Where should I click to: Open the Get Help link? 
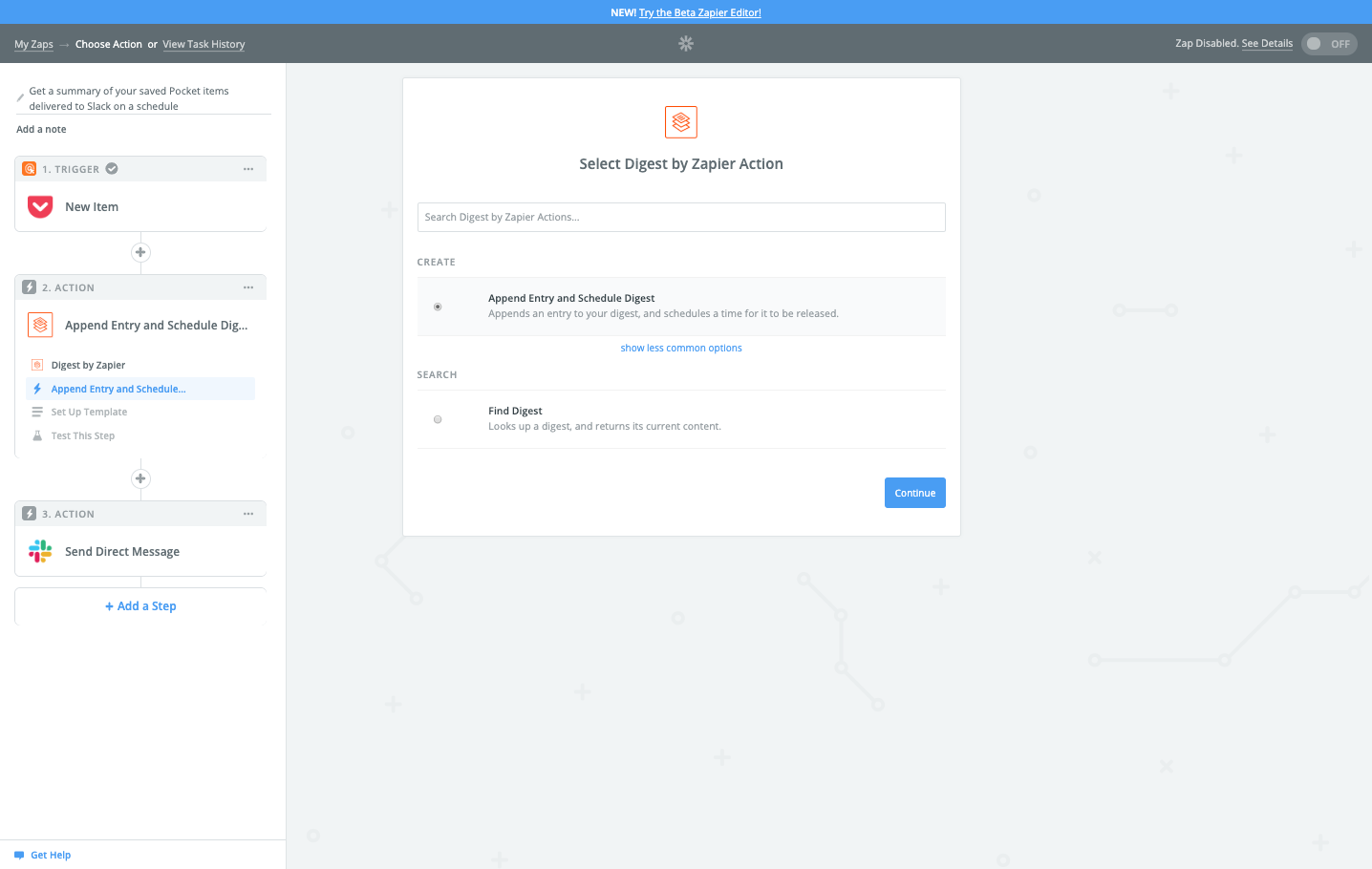coord(51,856)
